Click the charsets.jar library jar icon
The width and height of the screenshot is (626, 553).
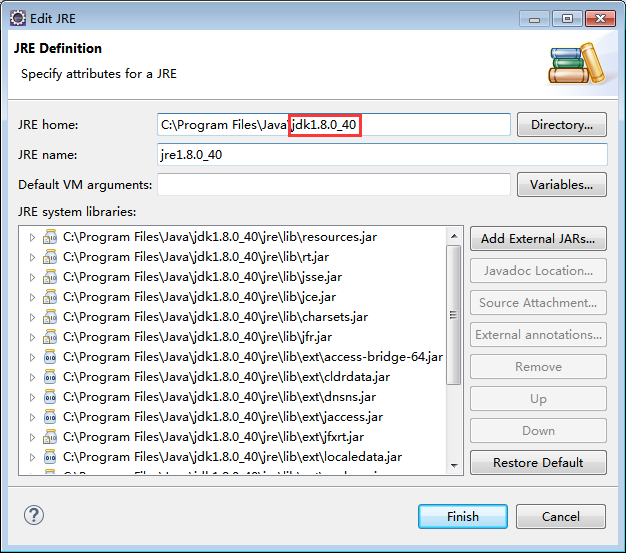pos(50,317)
